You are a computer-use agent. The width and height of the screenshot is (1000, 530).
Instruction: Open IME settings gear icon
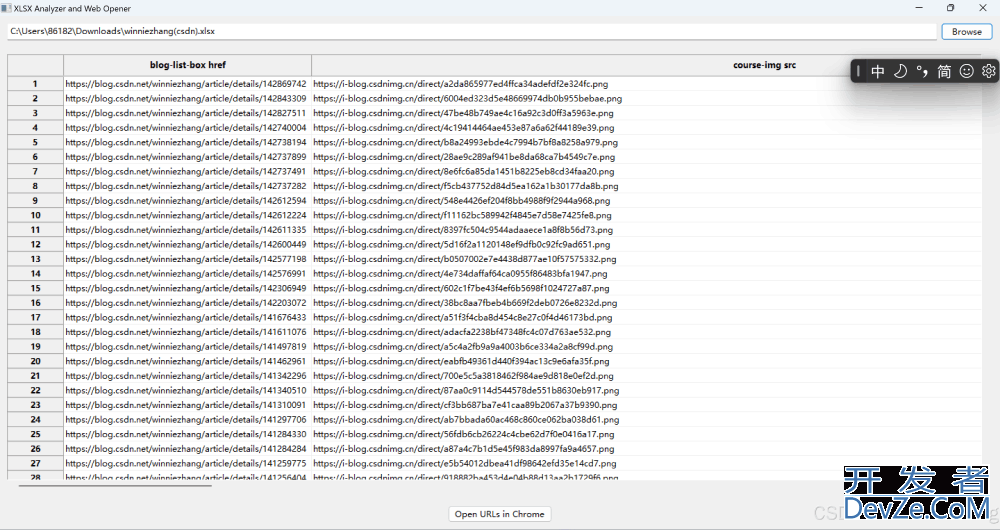tap(989, 71)
